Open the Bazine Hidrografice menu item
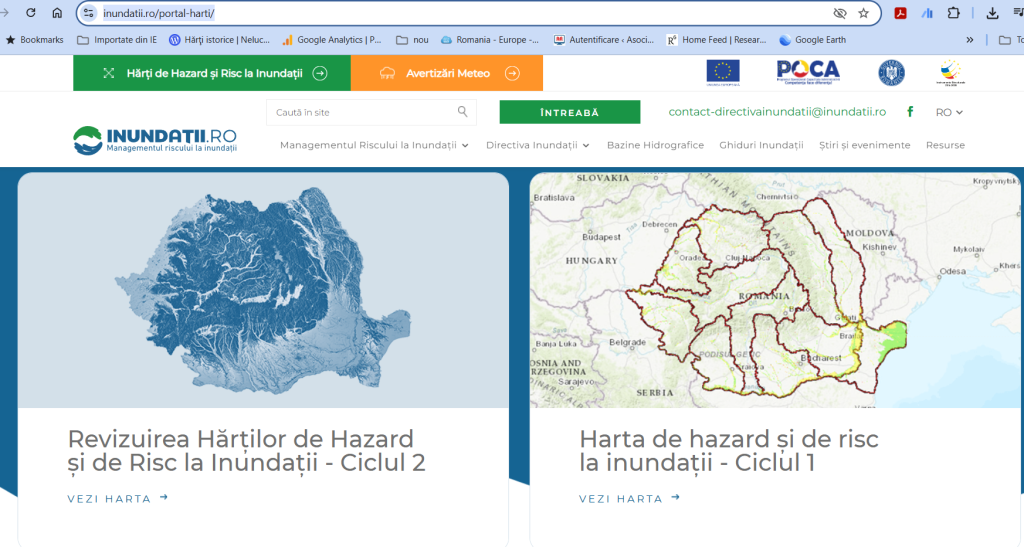 pyautogui.click(x=655, y=145)
